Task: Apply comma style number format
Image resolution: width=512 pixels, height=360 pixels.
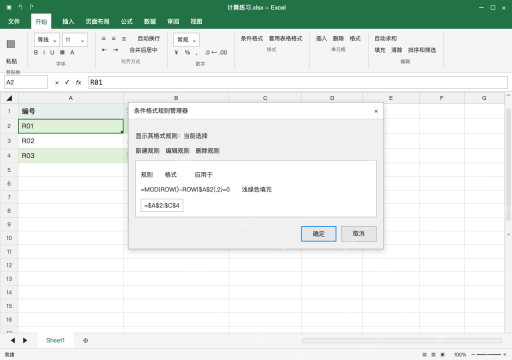Action: tap(197, 53)
